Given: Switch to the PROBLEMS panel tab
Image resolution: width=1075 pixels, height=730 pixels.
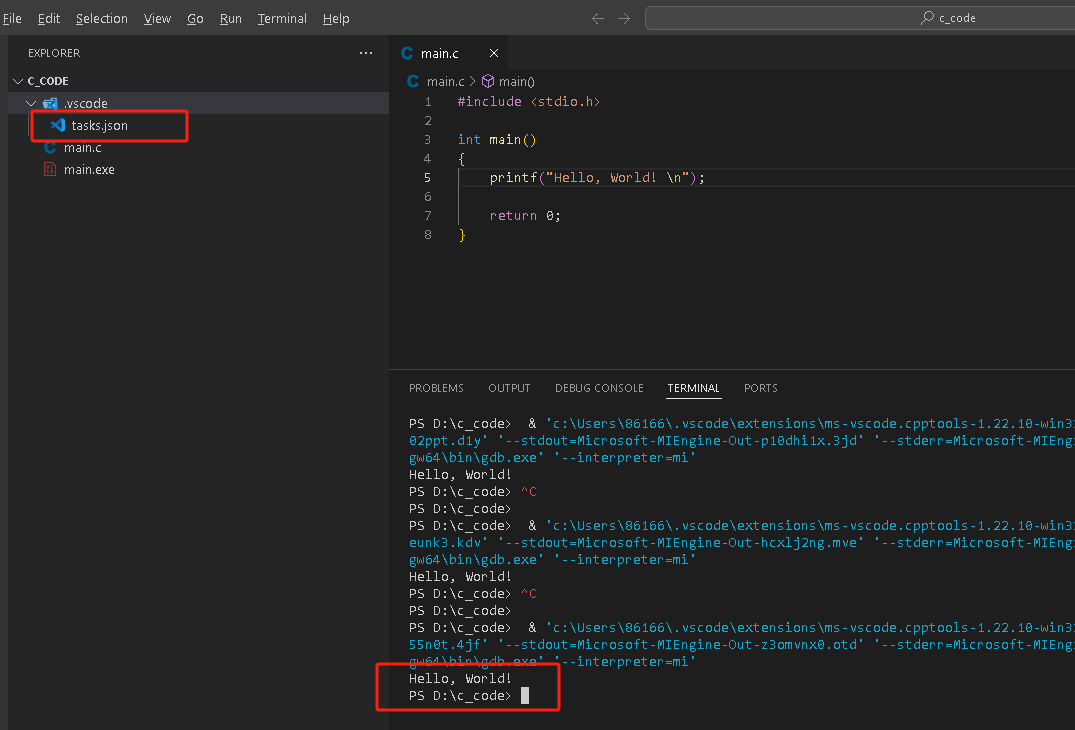Looking at the screenshot, I should 436,388.
